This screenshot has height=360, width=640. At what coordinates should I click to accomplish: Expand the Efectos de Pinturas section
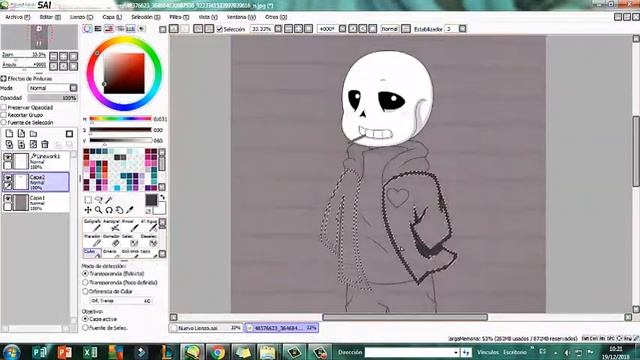(3, 78)
